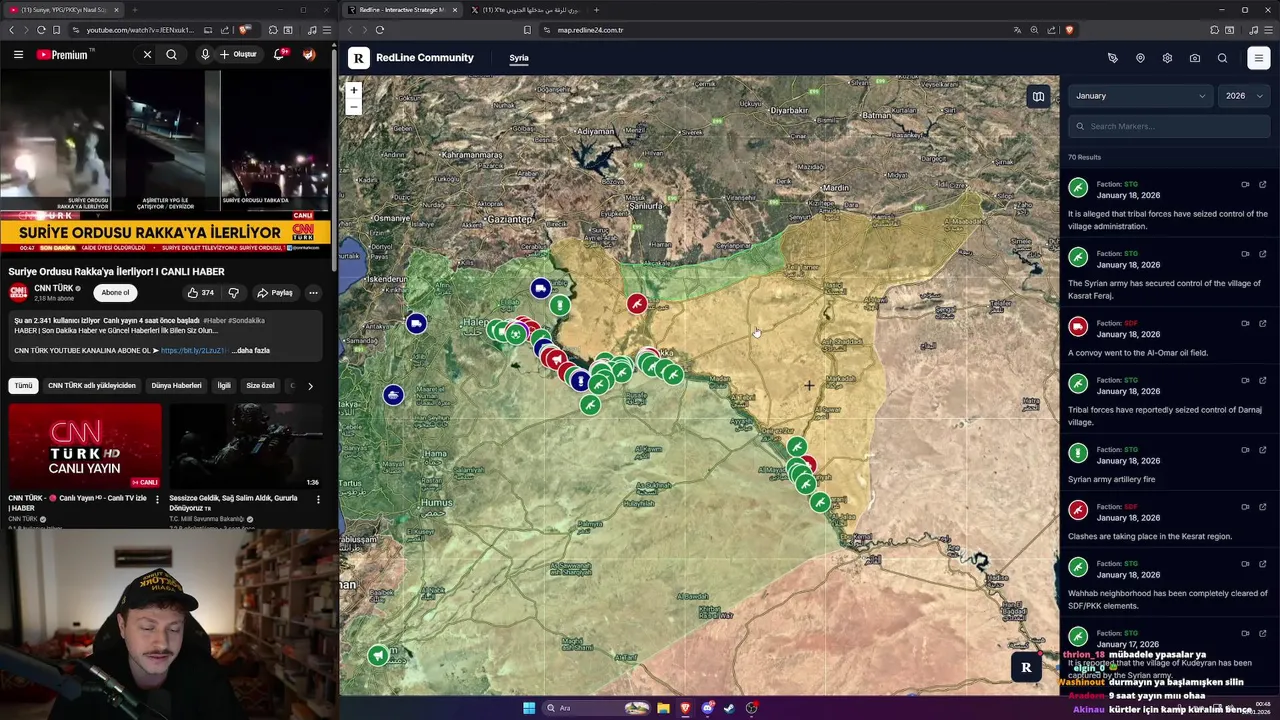Open the YouTube guide hamburger menu
The width and height of the screenshot is (1280, 720).
point(18,54)
